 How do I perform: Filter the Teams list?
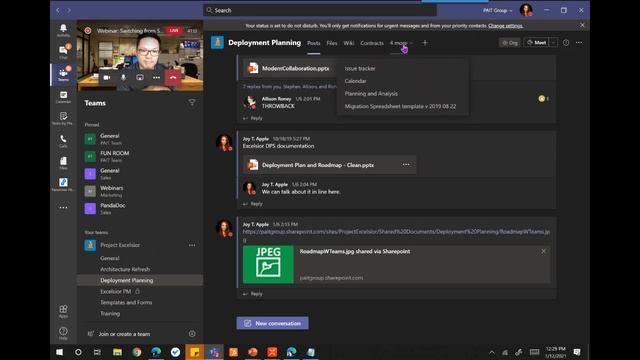coord(192,103)
